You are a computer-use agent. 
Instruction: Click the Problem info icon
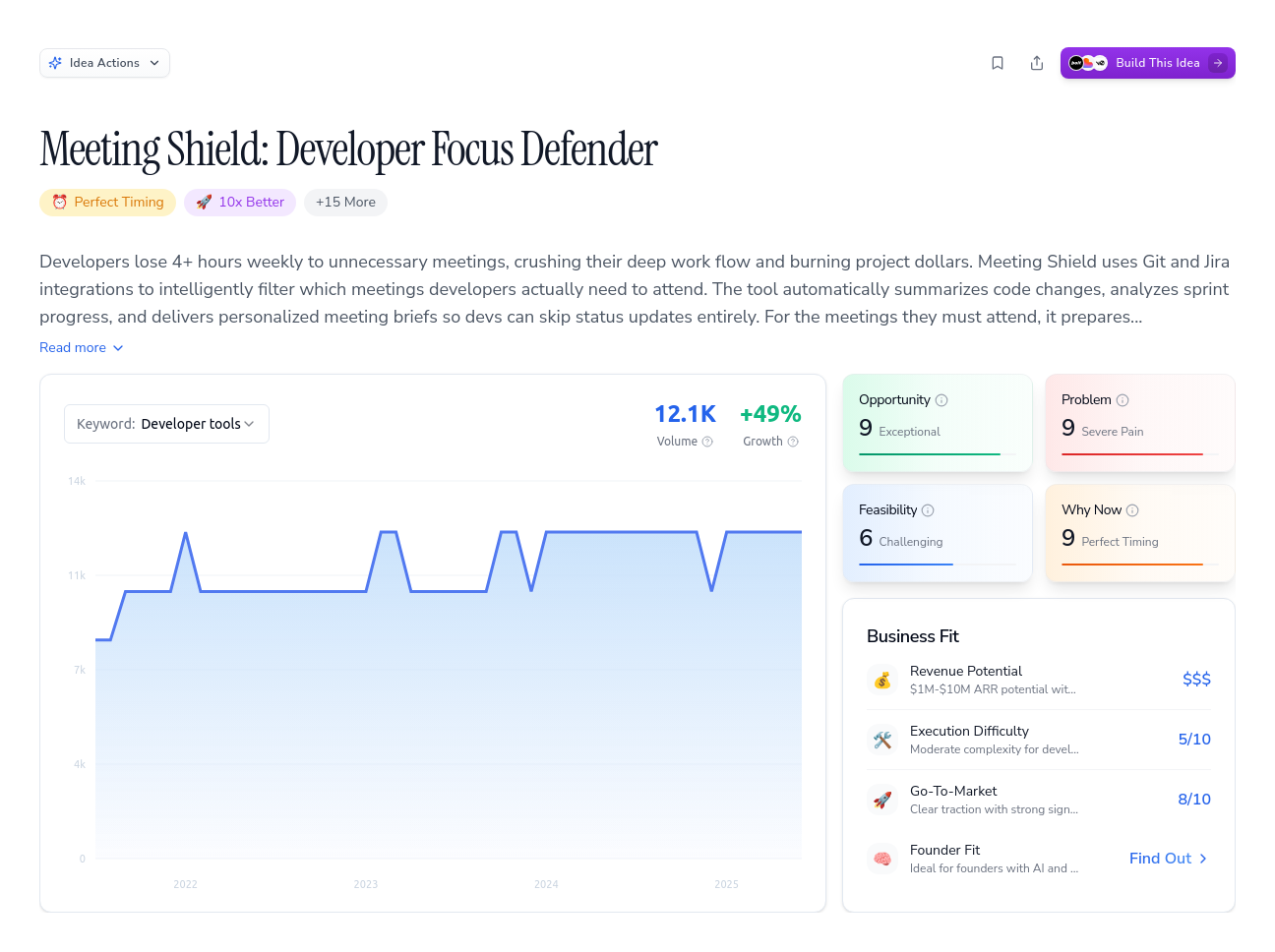click(x=1123, y=400)
